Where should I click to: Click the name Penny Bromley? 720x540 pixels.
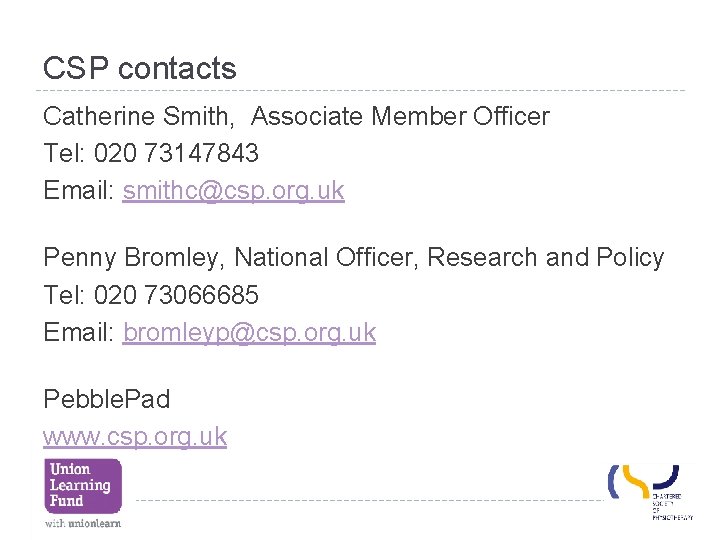134,258
